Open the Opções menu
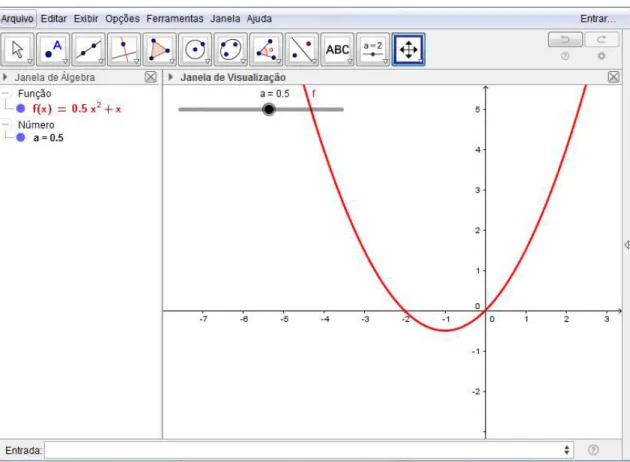The width and height of the screenshot is (630, 462). pyautogui.click(x=123, y=18)
